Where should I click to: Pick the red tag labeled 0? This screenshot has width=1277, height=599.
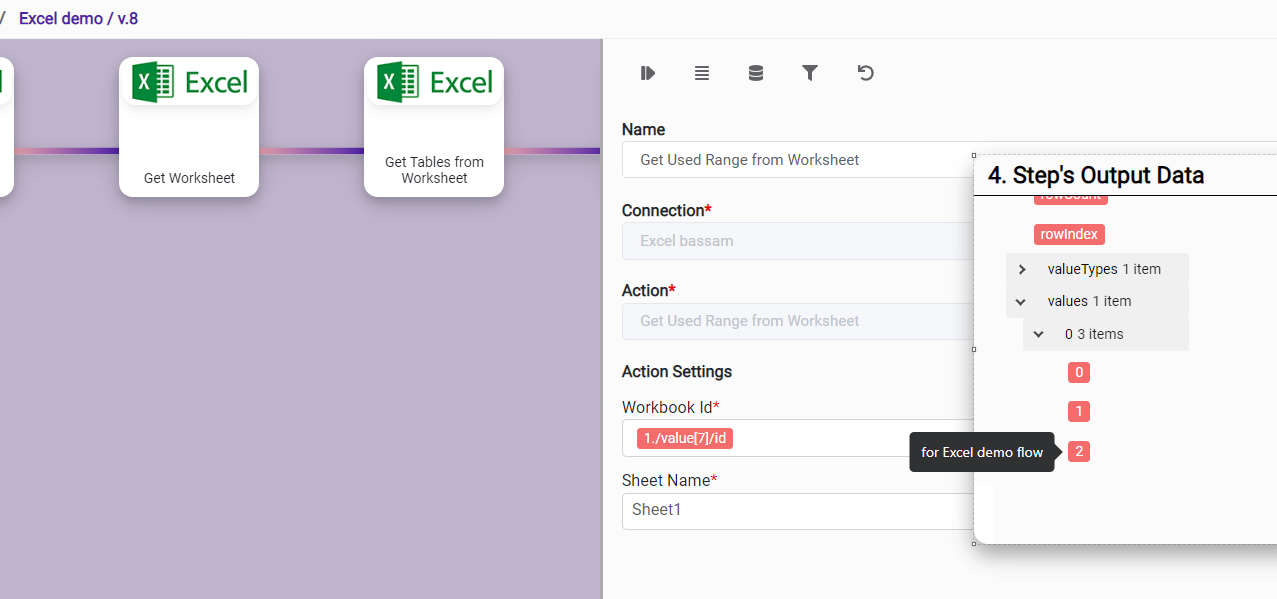1078,373
